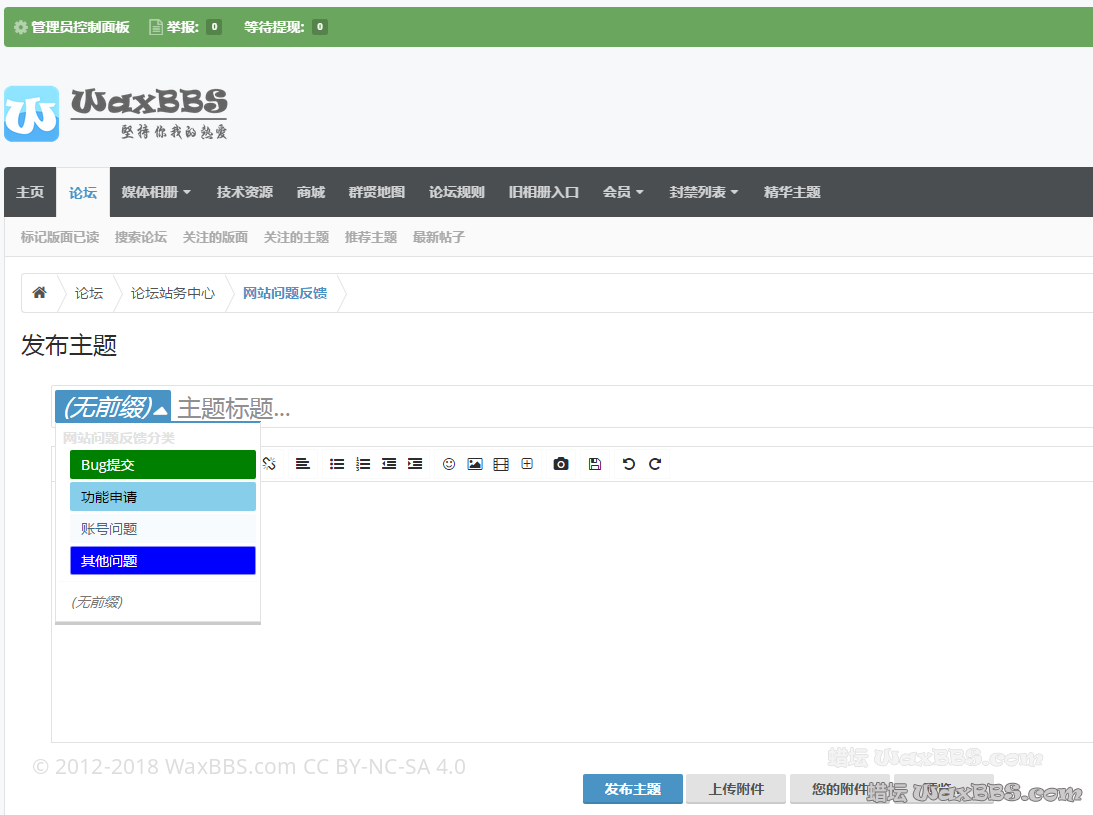This screenshot has height=815, width=1093.
Task: Select the green Bug提交 prefix
Action: pos(162,465)
